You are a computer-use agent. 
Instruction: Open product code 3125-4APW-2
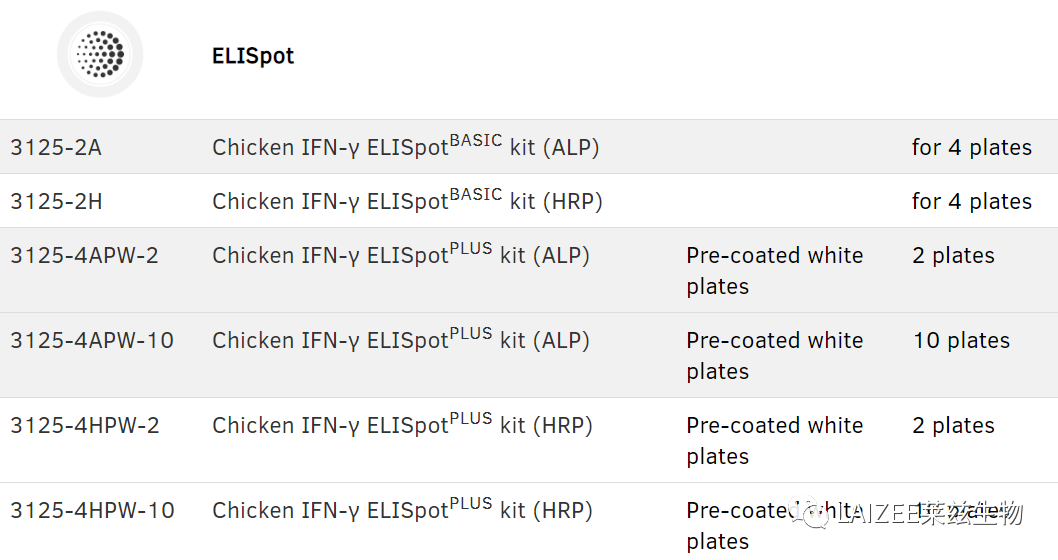tap(84, 256)
